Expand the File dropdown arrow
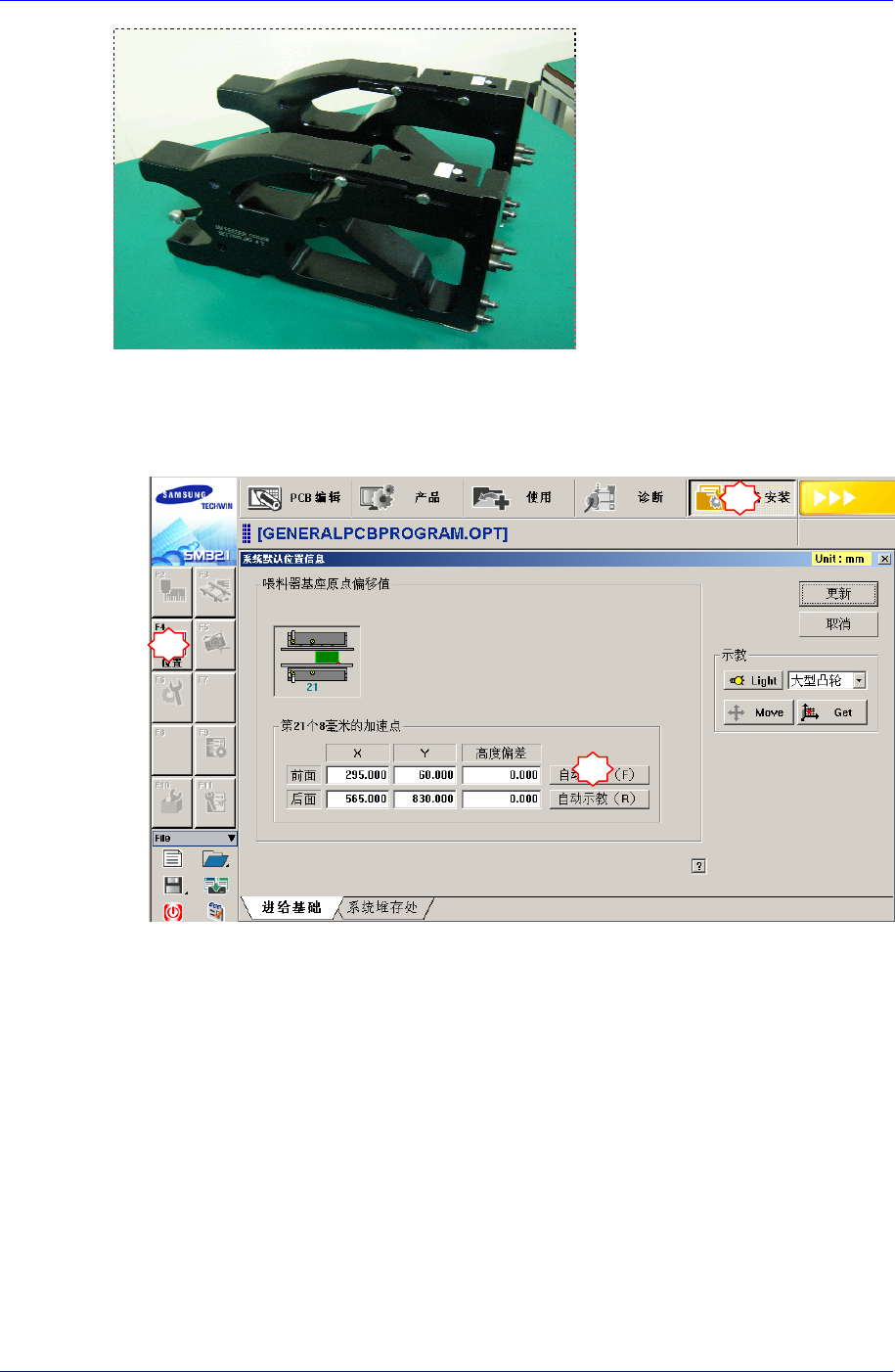This screenshot has height=1372, width=895. coord(231,839)
